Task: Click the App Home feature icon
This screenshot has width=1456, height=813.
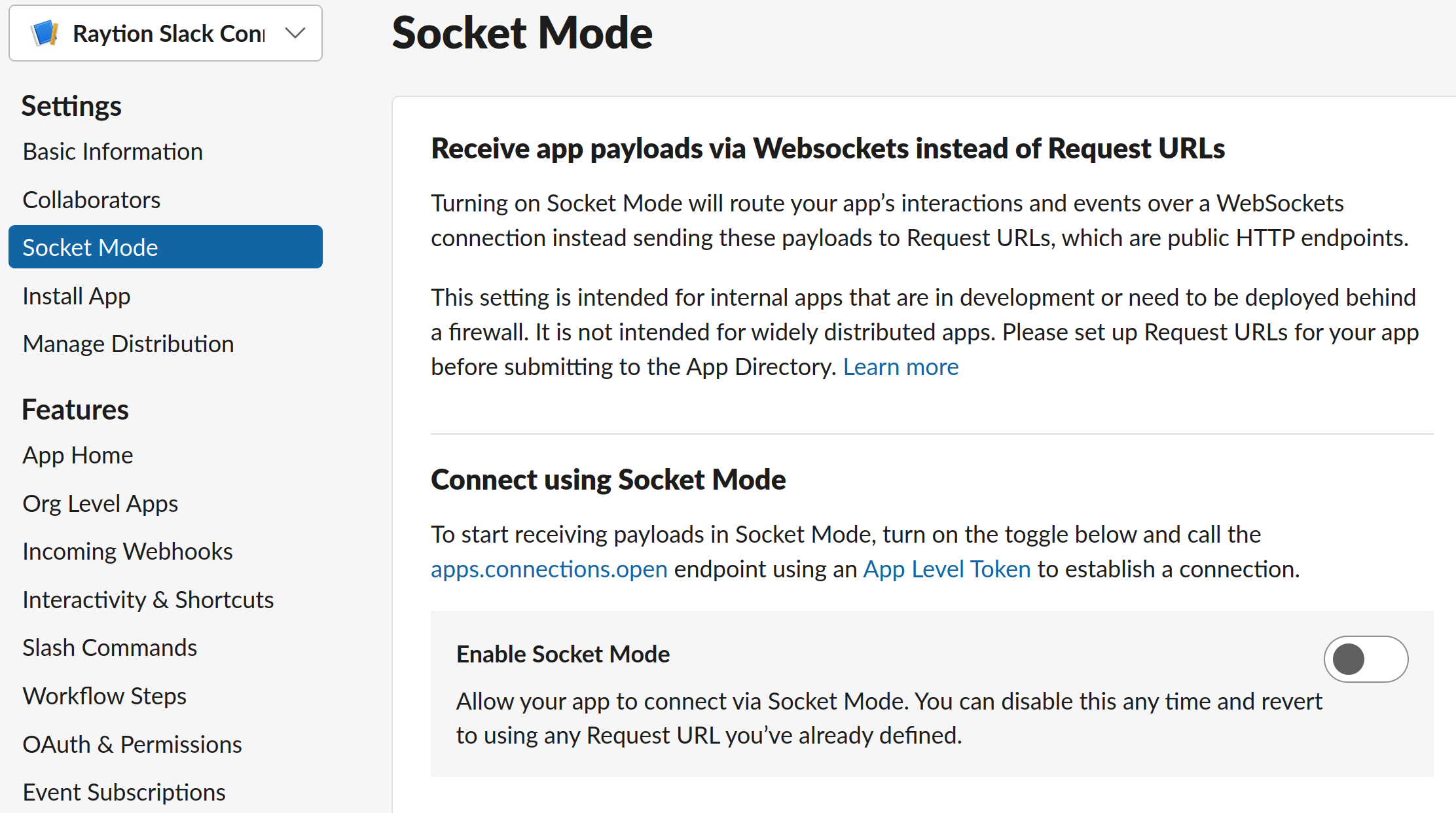Action: click(x=78, y=455)
